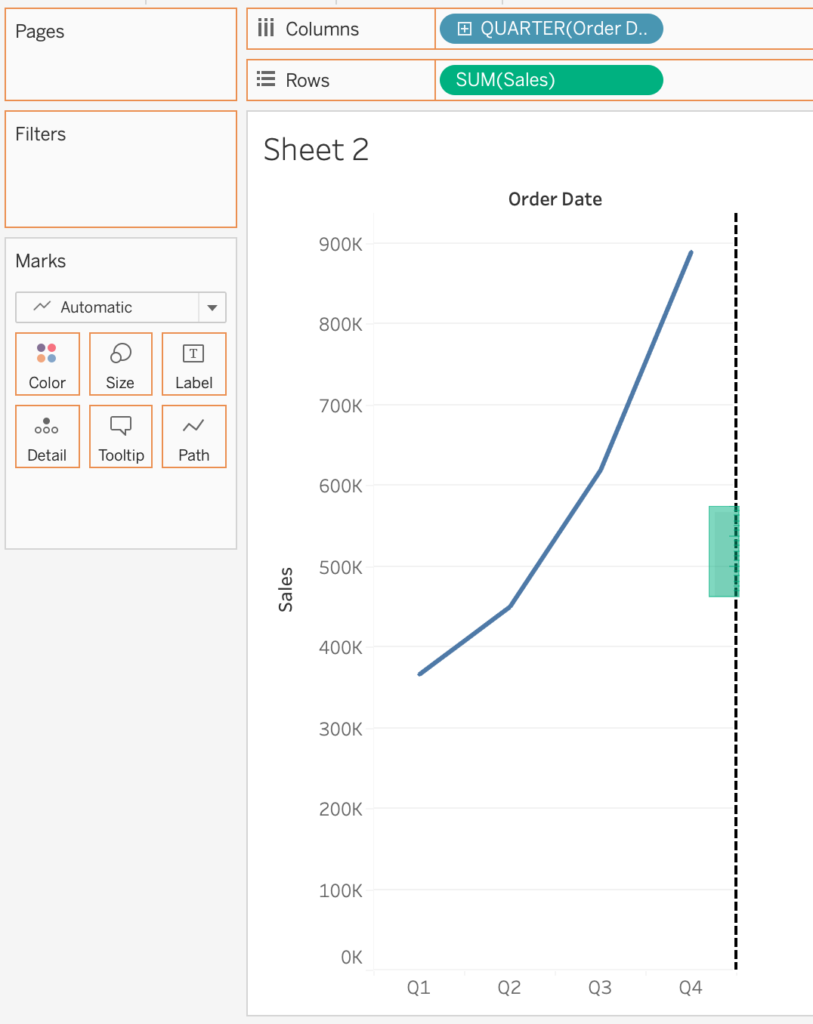Select the QUARTER(Order Date) pill on Columns
Viewport: 813px width, 1024px height.
click(560, 29)
